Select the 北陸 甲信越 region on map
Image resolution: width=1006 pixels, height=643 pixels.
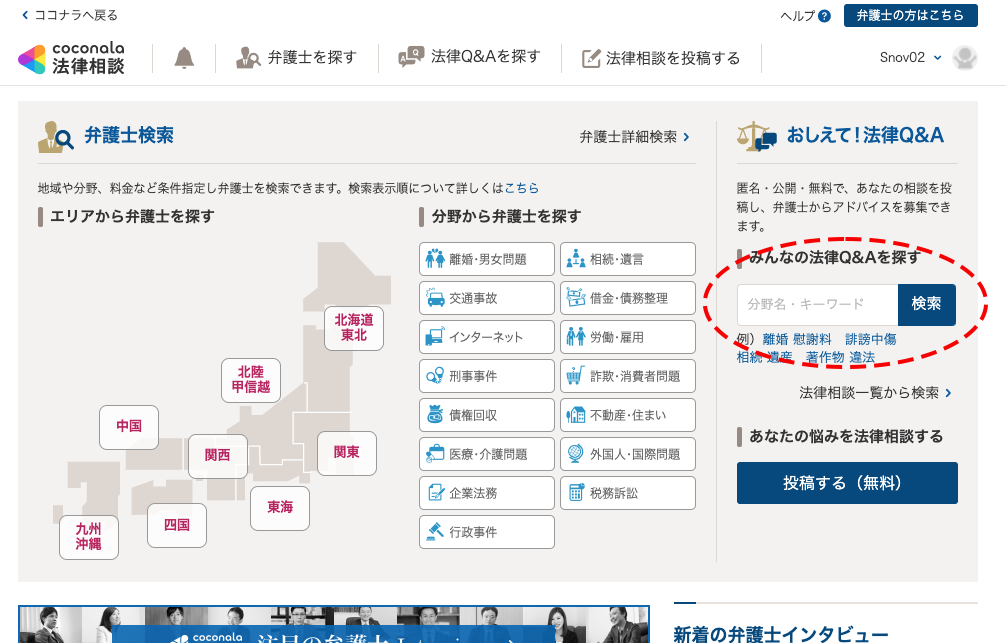251,380
